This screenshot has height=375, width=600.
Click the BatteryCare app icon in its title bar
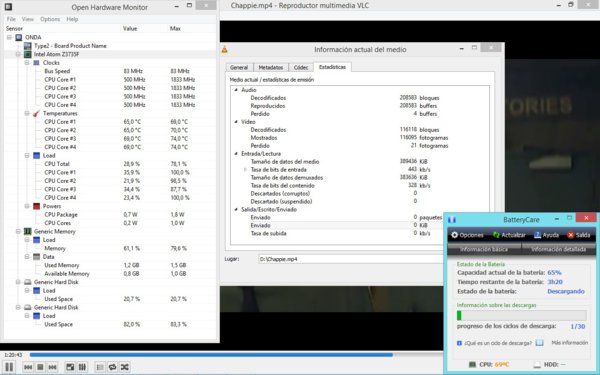click(452, 220)
